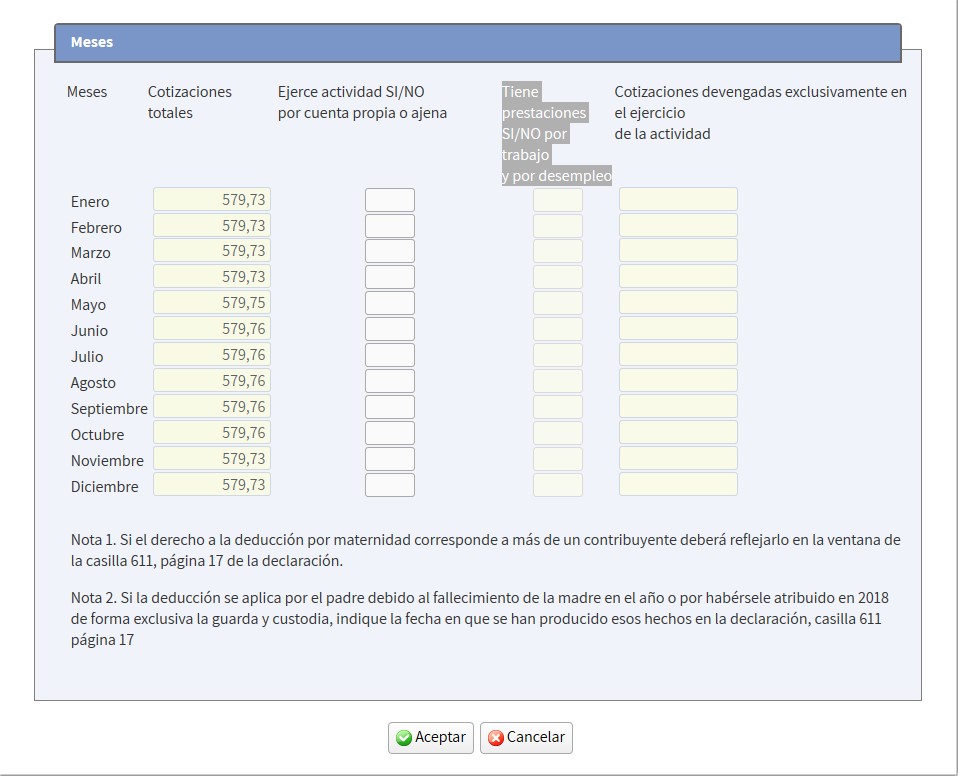Click the Junio activity SI/NO field

point(389,330)
